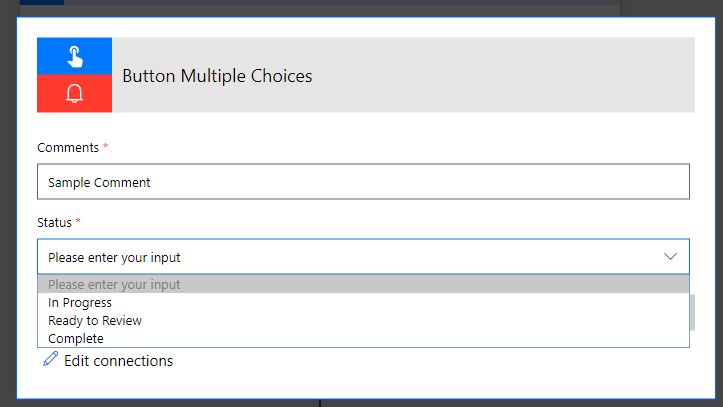The width and height of the screenshot is (723, 407).
Task: Click the Comments field label
Action: pos(68,148)
